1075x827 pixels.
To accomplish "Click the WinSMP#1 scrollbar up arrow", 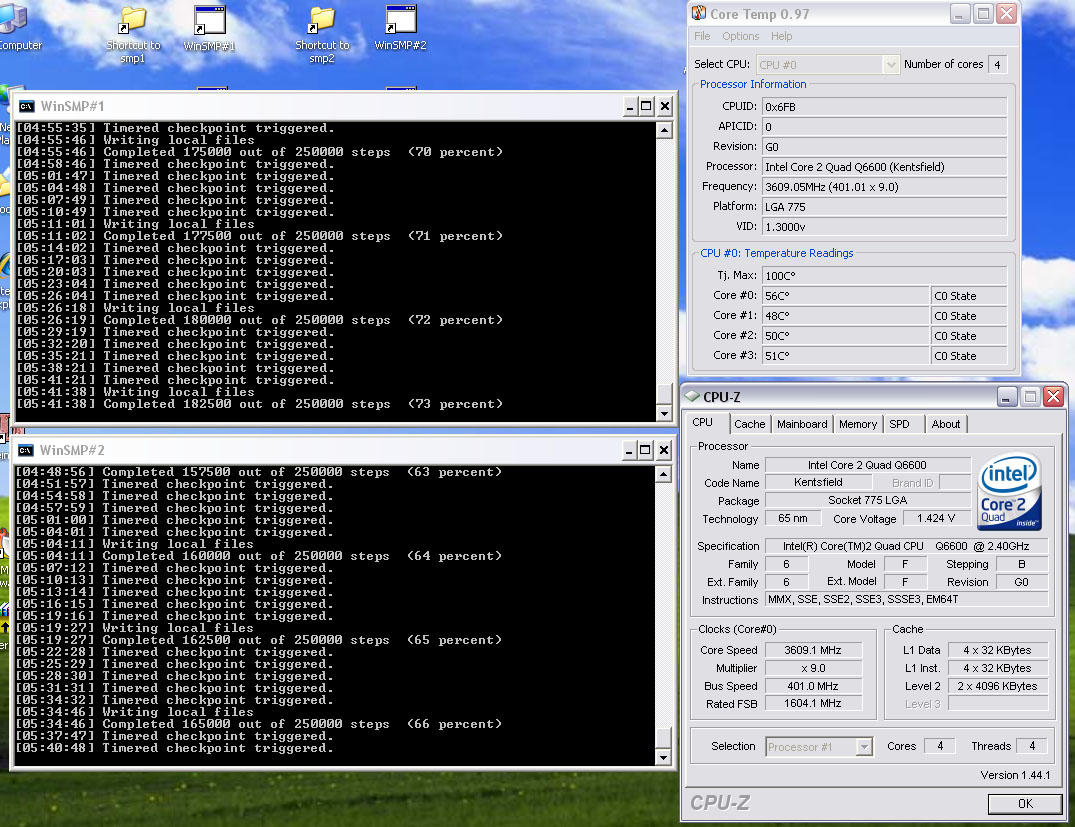I will click(x=664, y=130).
